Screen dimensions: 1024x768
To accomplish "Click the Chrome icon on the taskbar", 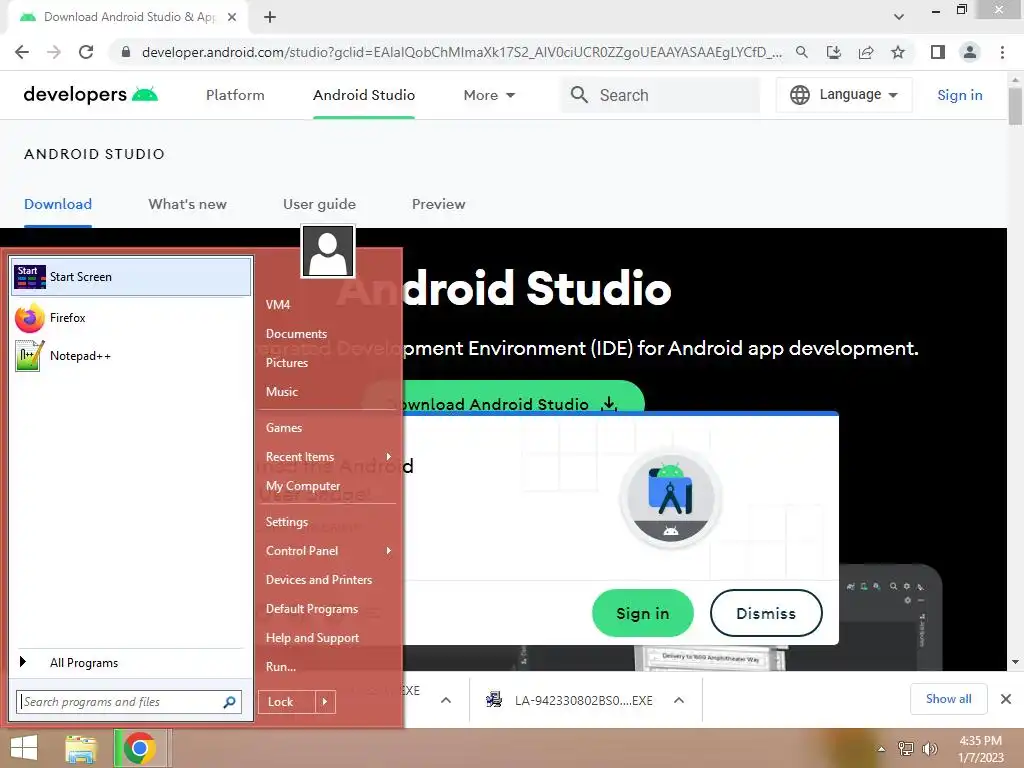I will (139, 748).
